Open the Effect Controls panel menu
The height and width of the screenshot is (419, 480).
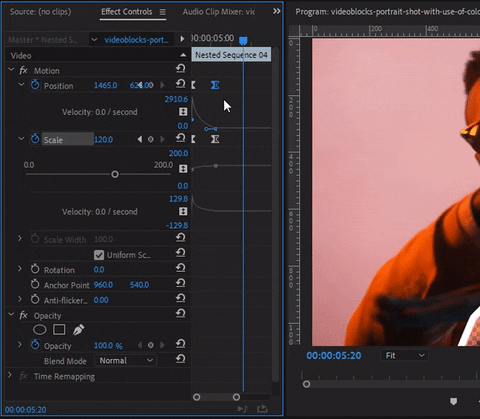162,12
